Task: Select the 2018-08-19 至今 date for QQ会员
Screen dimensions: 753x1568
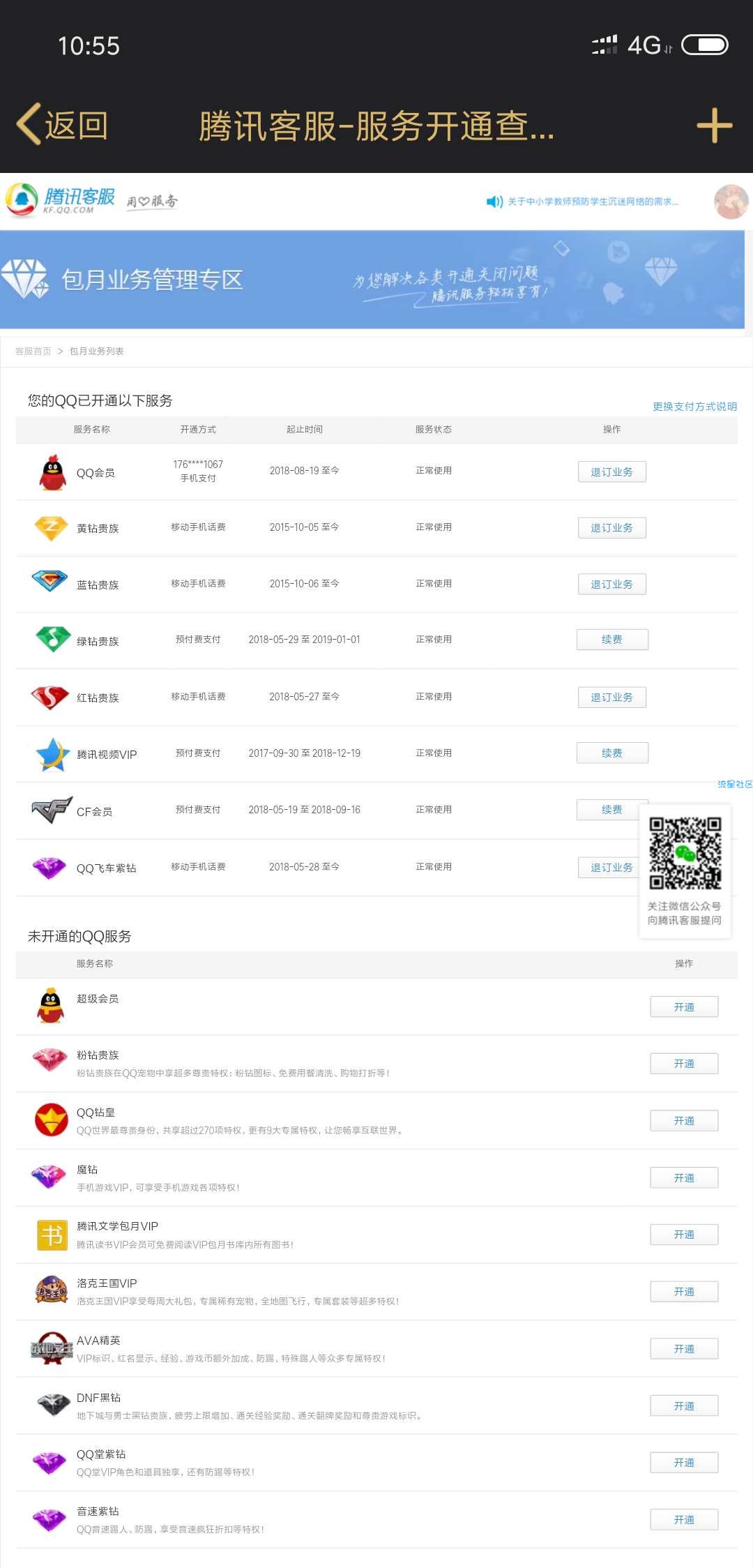Action: (305, 471)
